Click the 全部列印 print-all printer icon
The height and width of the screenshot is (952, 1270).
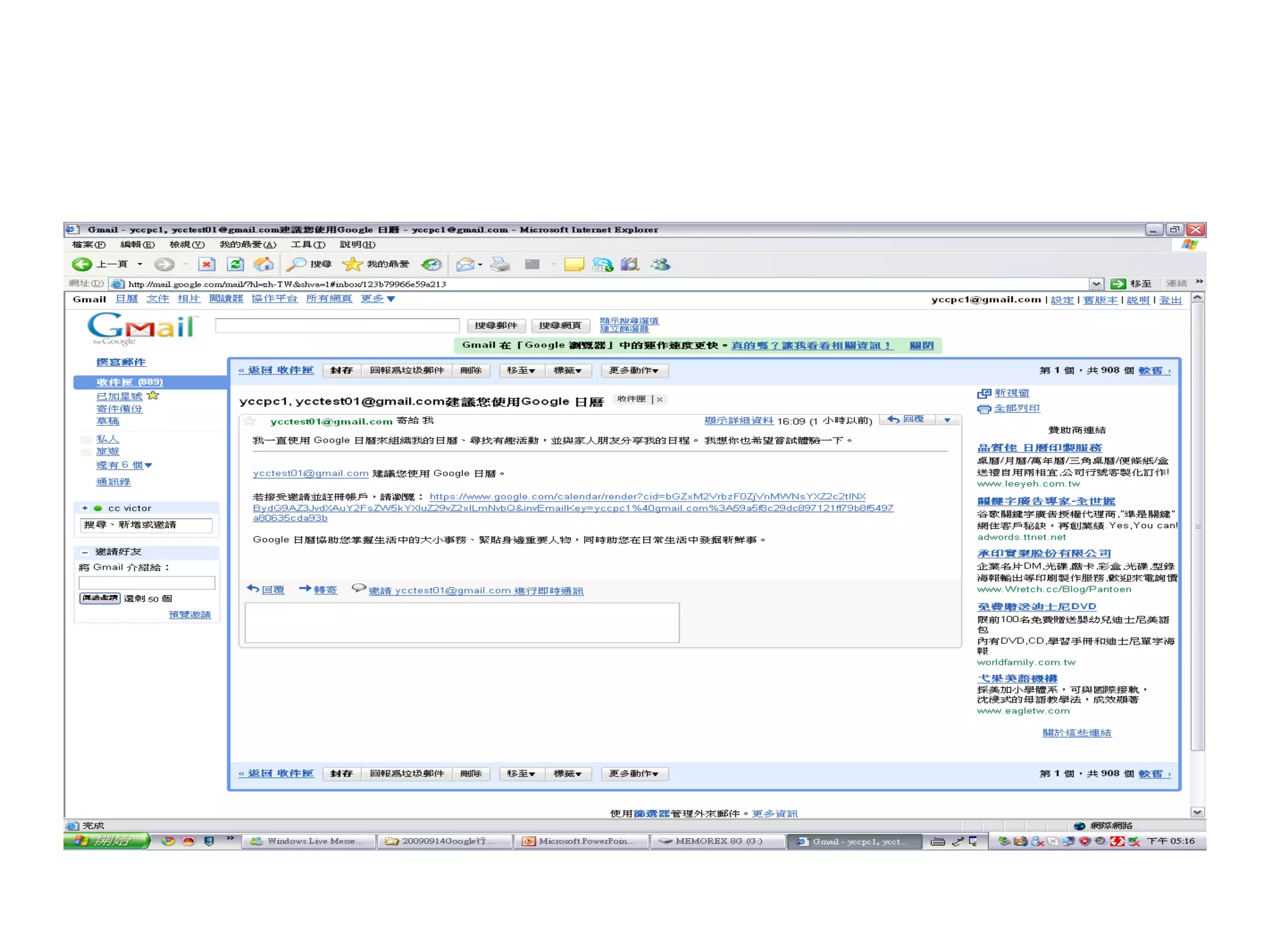984,409
